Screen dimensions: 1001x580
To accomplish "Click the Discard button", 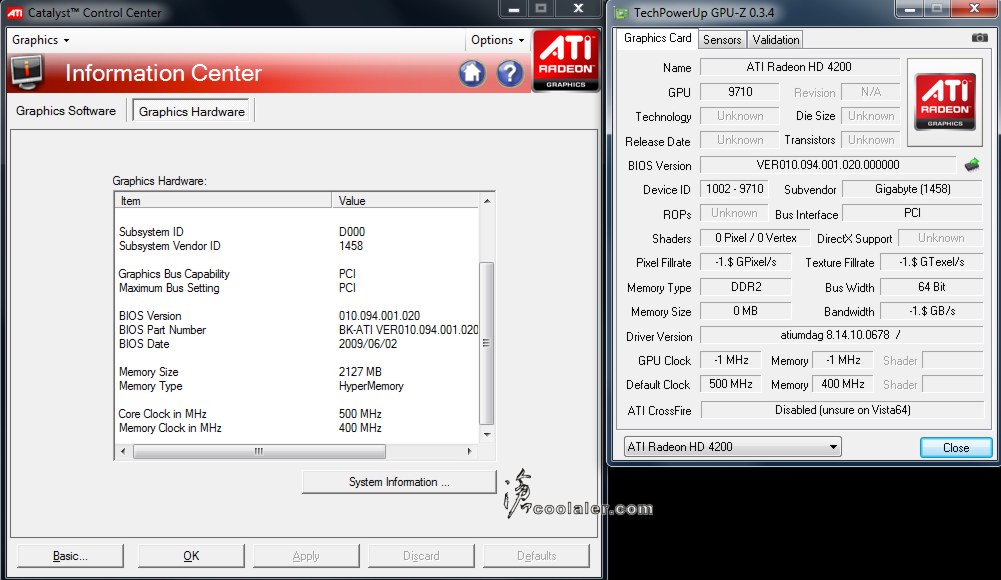I will [x=421, y=556].
